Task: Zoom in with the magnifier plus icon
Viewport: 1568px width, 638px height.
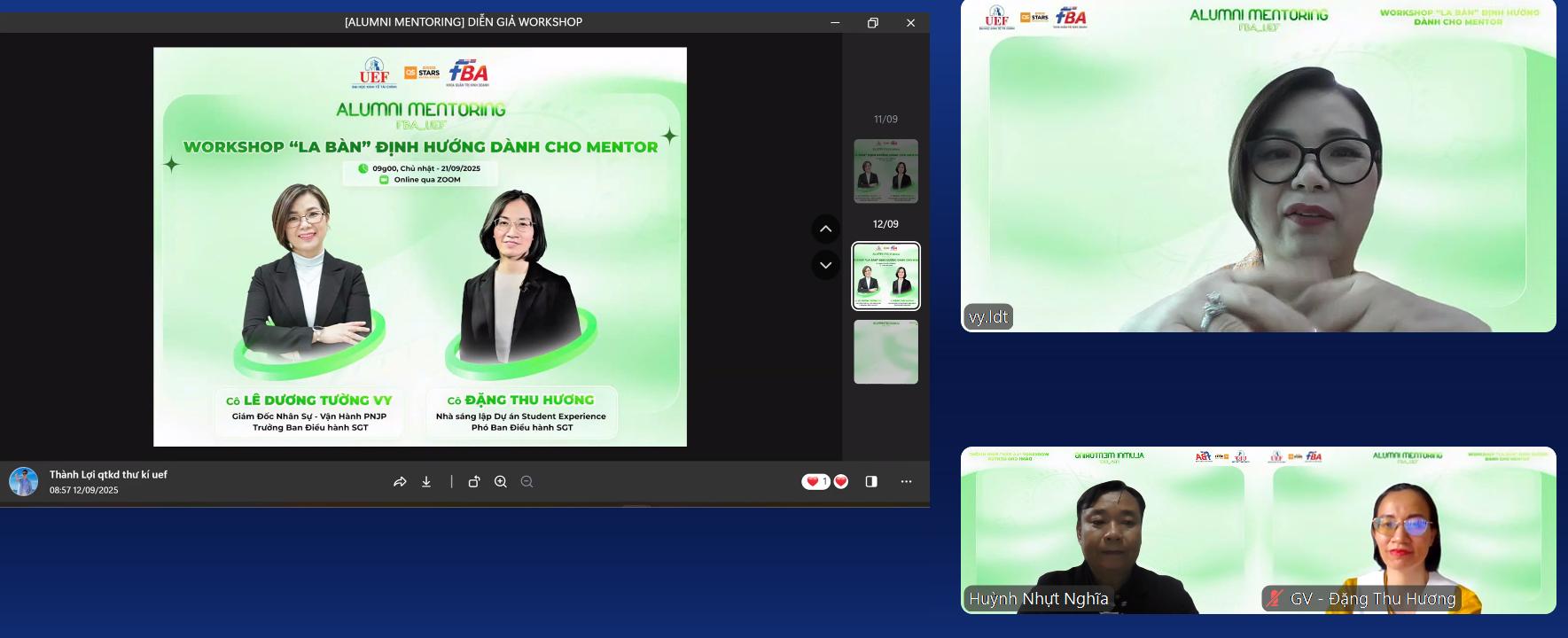Action: tap(501, 482)
